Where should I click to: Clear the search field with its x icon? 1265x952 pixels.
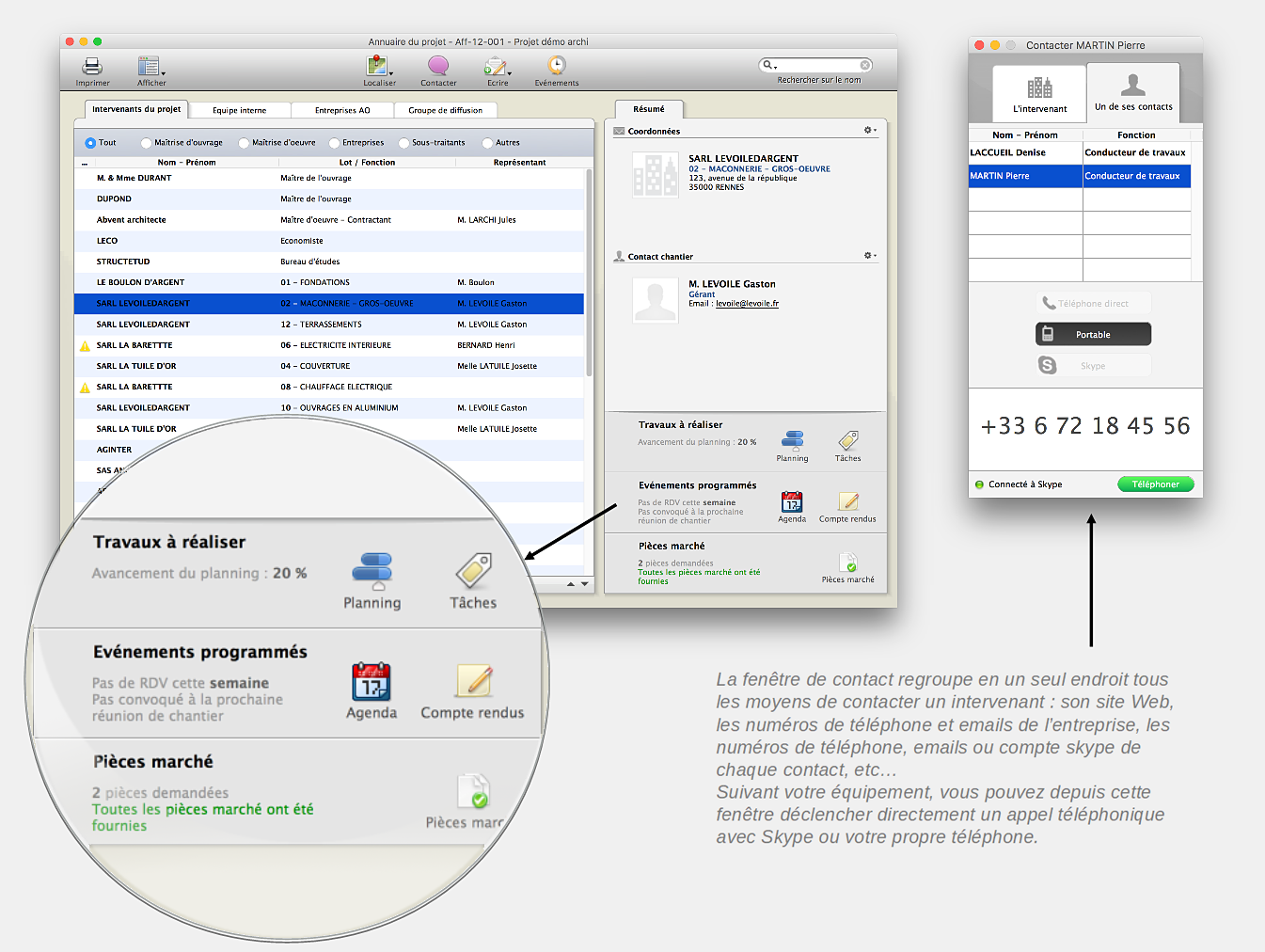[865, 65]
